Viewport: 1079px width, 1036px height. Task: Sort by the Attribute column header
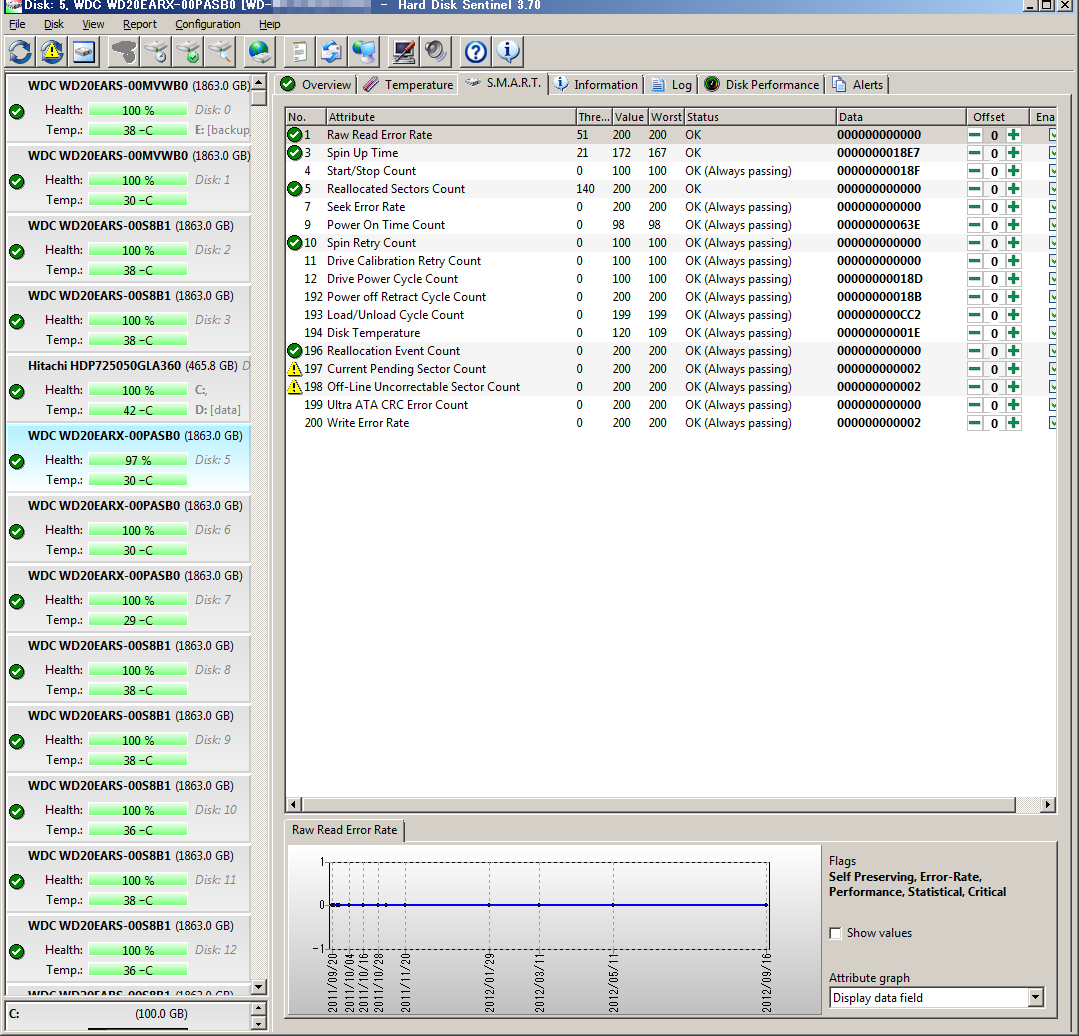[451, 117]
